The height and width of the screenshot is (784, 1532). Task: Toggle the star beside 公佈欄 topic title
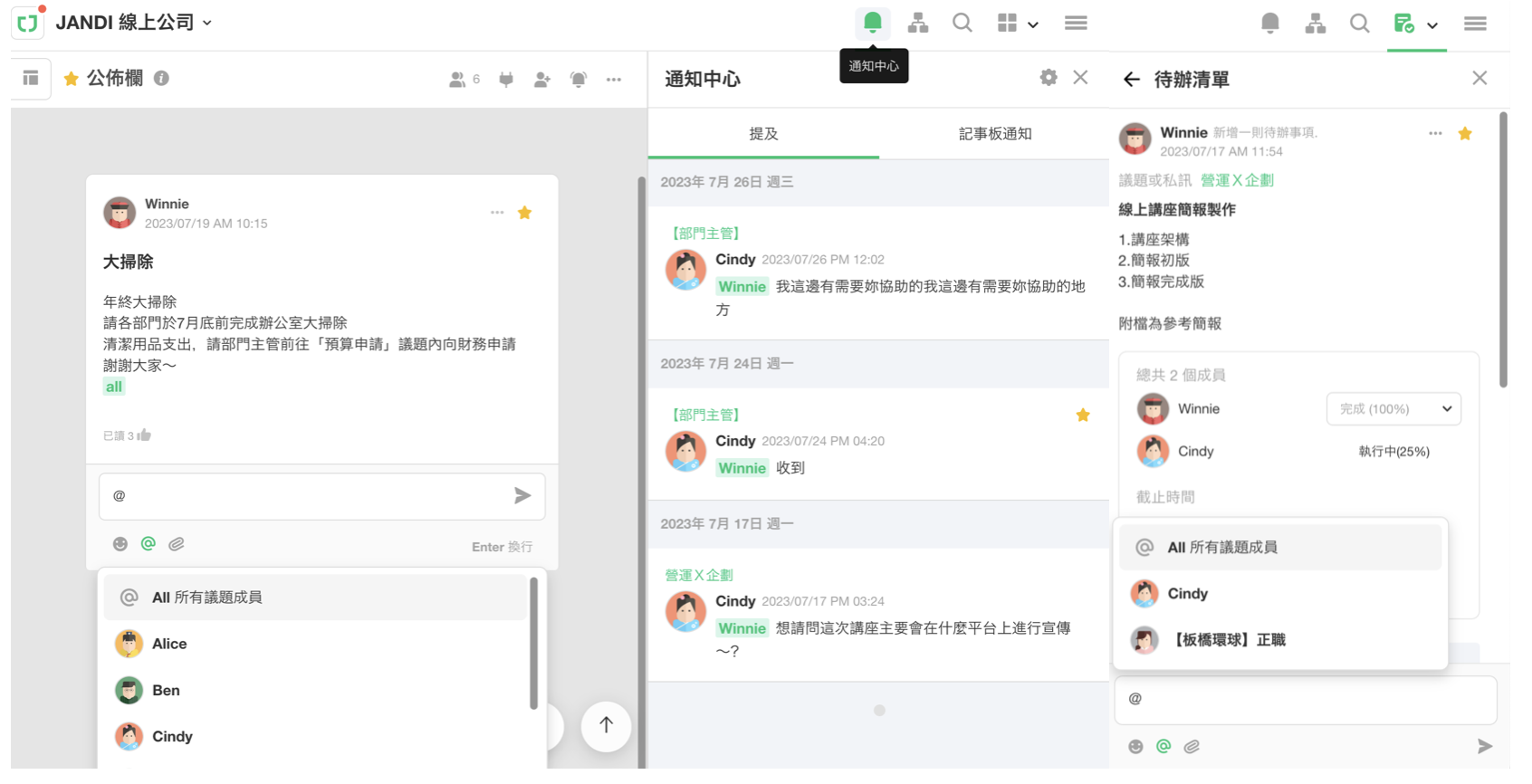click(x=71, y=79)
